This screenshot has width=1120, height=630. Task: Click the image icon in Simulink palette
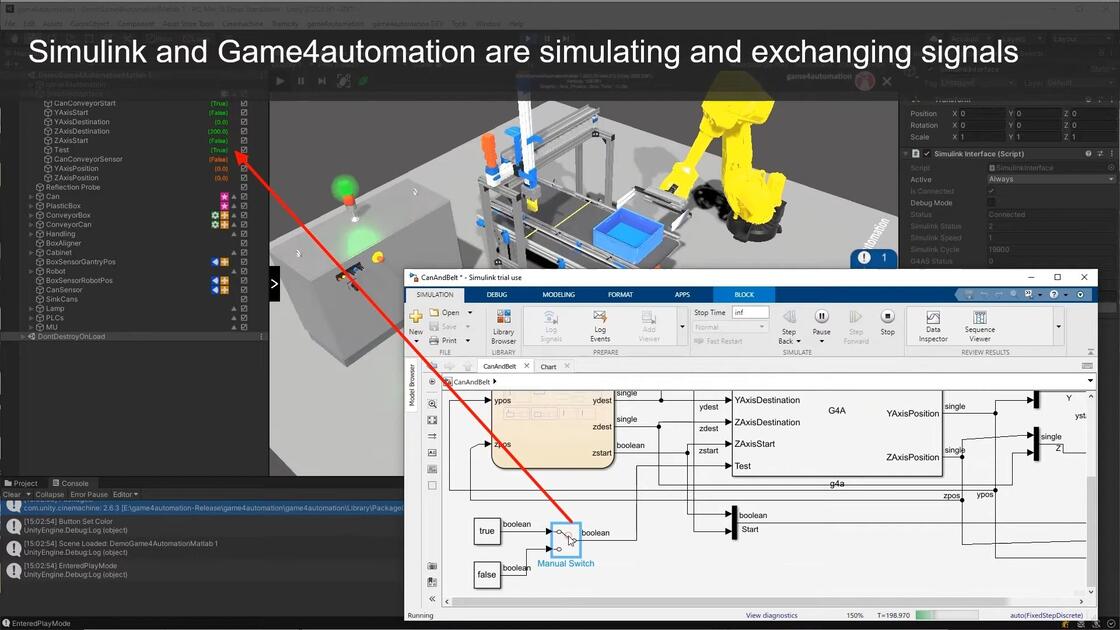432,469
